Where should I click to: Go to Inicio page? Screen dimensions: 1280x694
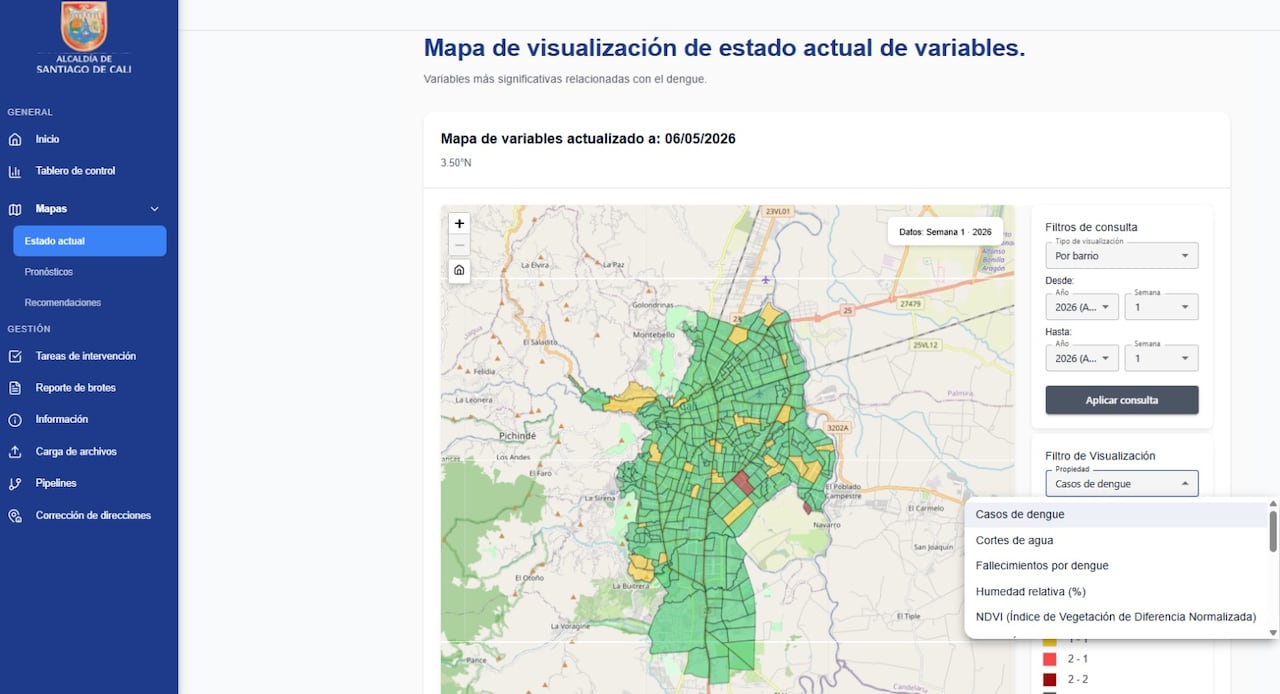point(48,140)
